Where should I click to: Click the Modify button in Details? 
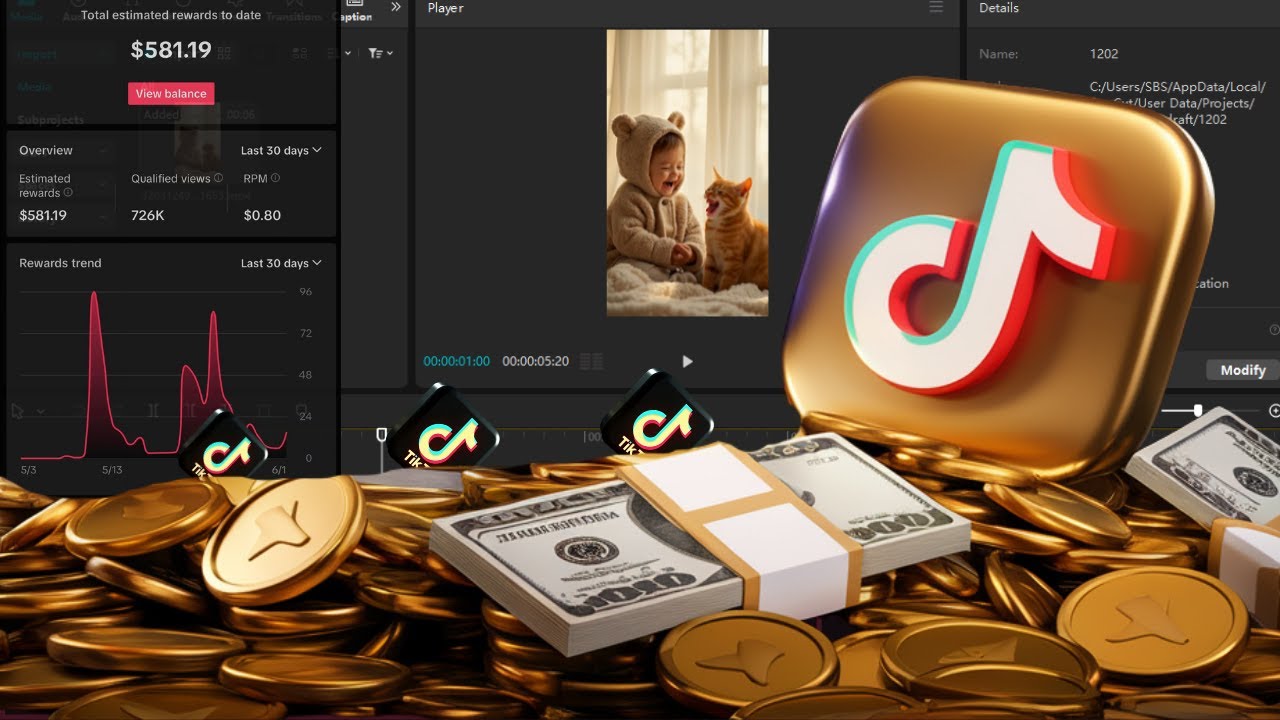tap(1243, 370)
